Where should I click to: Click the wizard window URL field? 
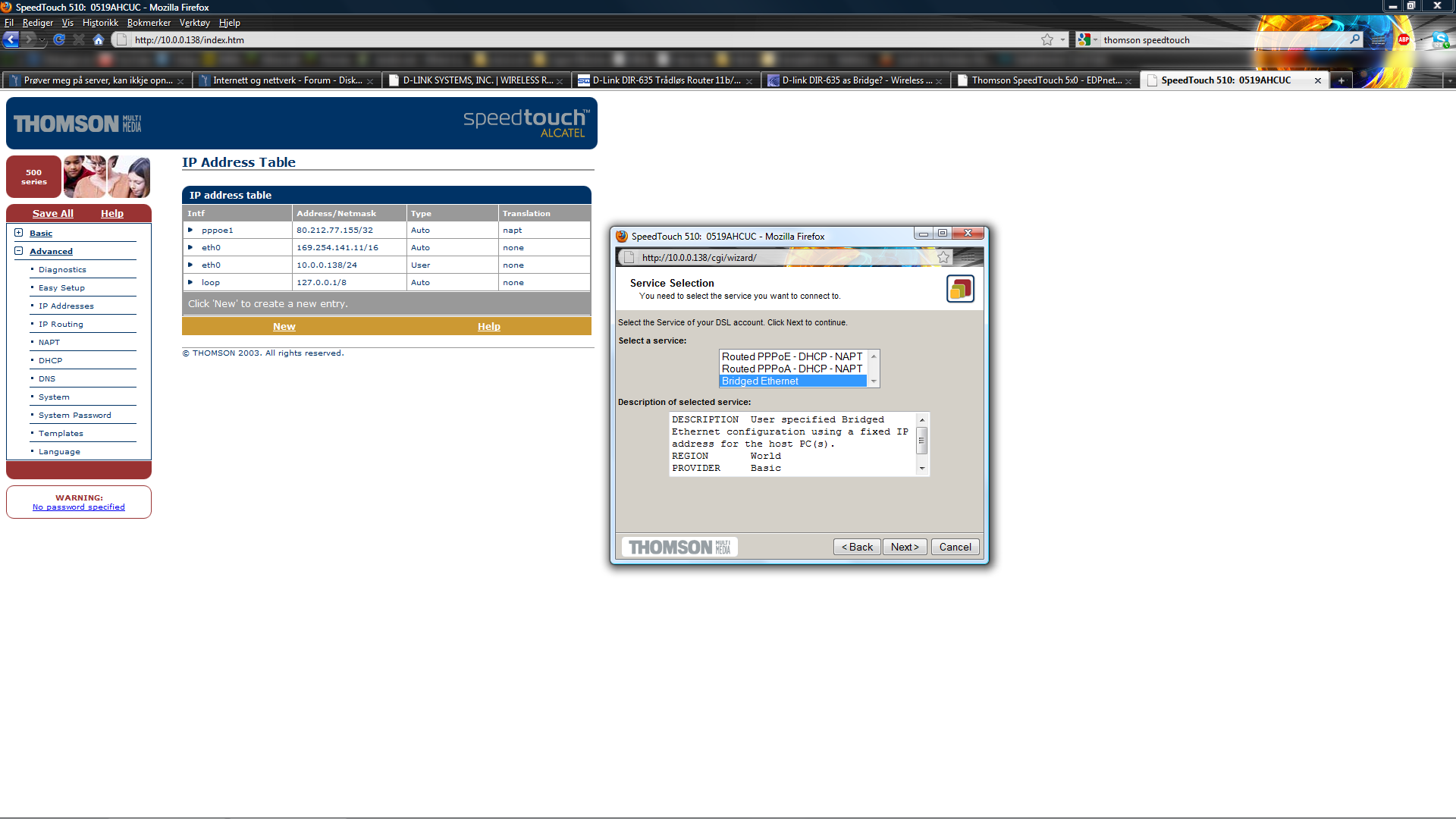click(785, 258)
